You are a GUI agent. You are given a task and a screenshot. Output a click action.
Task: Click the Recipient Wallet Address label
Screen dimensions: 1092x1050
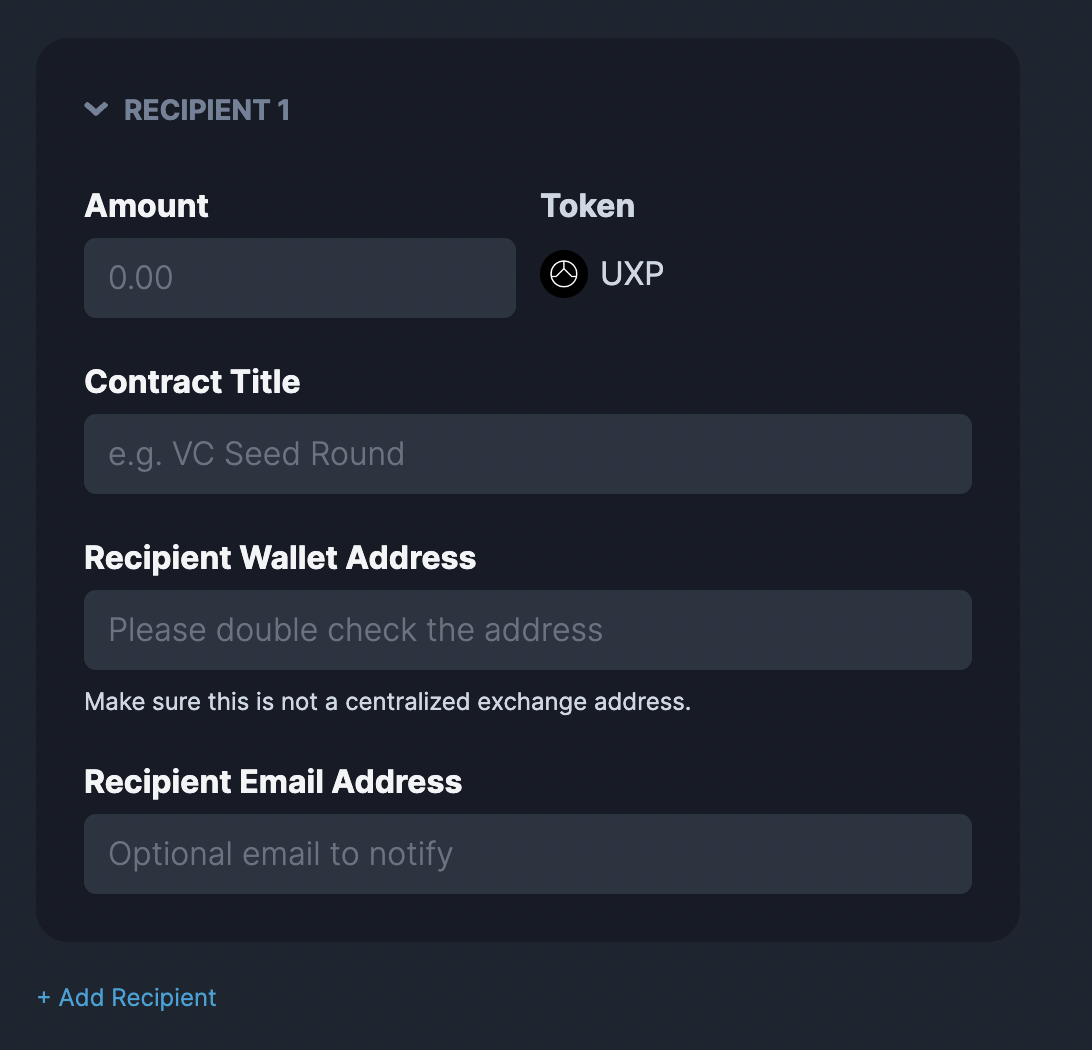point(280,558)
